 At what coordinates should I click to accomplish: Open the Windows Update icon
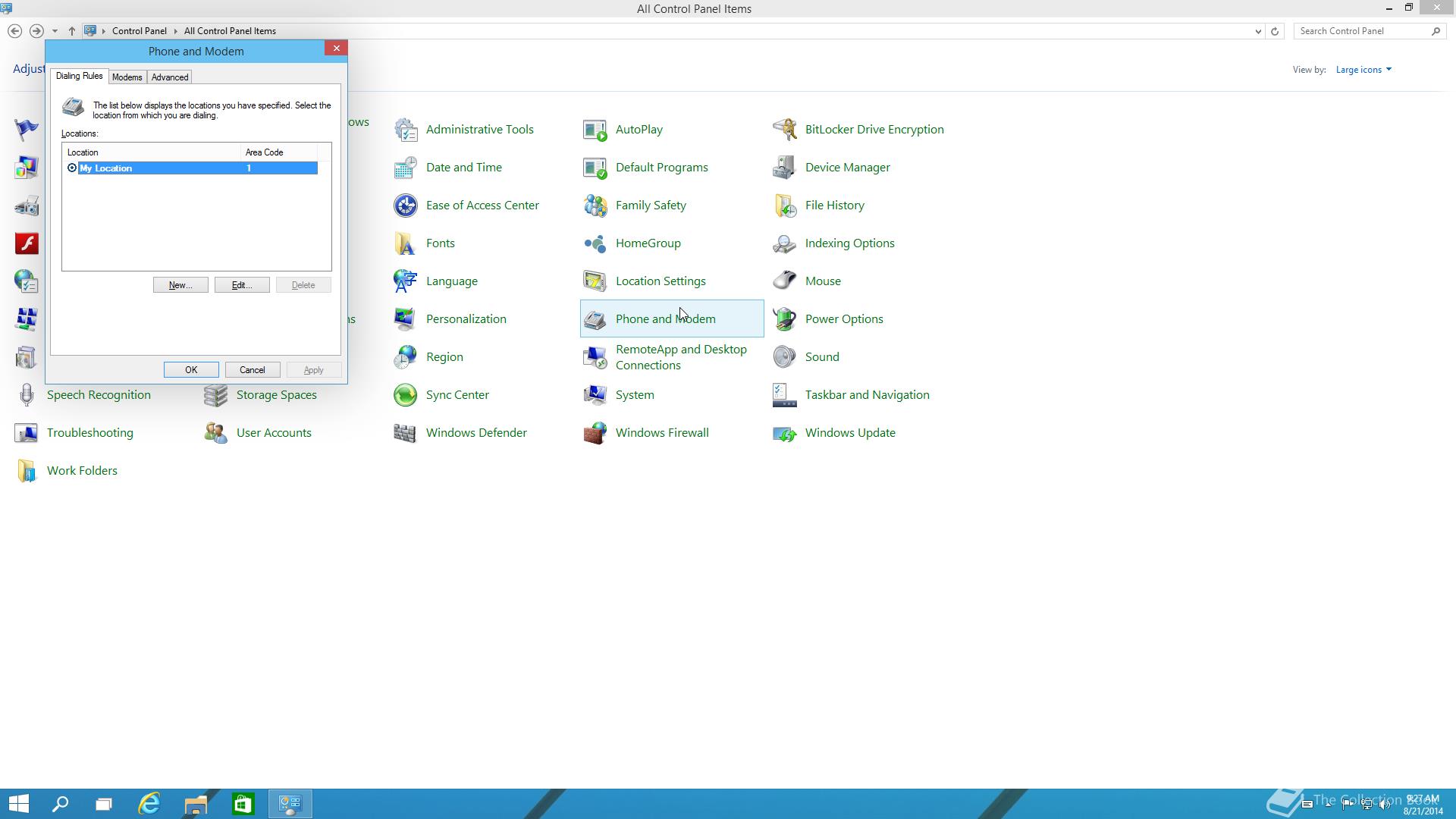(x=785, y=433)
